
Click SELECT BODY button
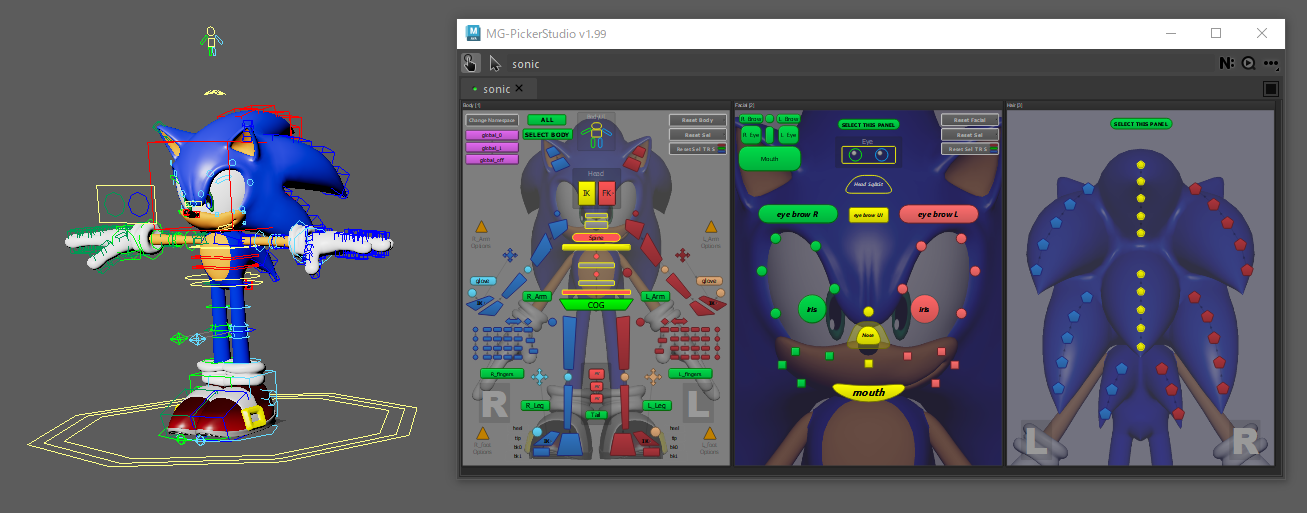click(x=547, y=134)
